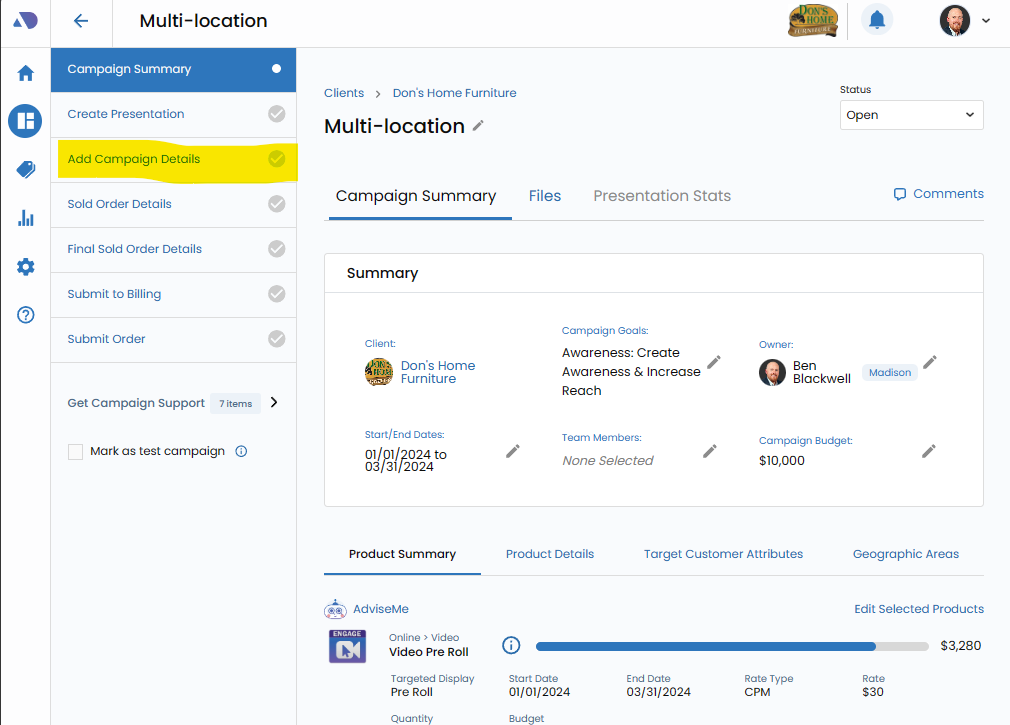Open the Comments link
The image size is (1010, 725).
pyautogui.click(x=938, y=194)
